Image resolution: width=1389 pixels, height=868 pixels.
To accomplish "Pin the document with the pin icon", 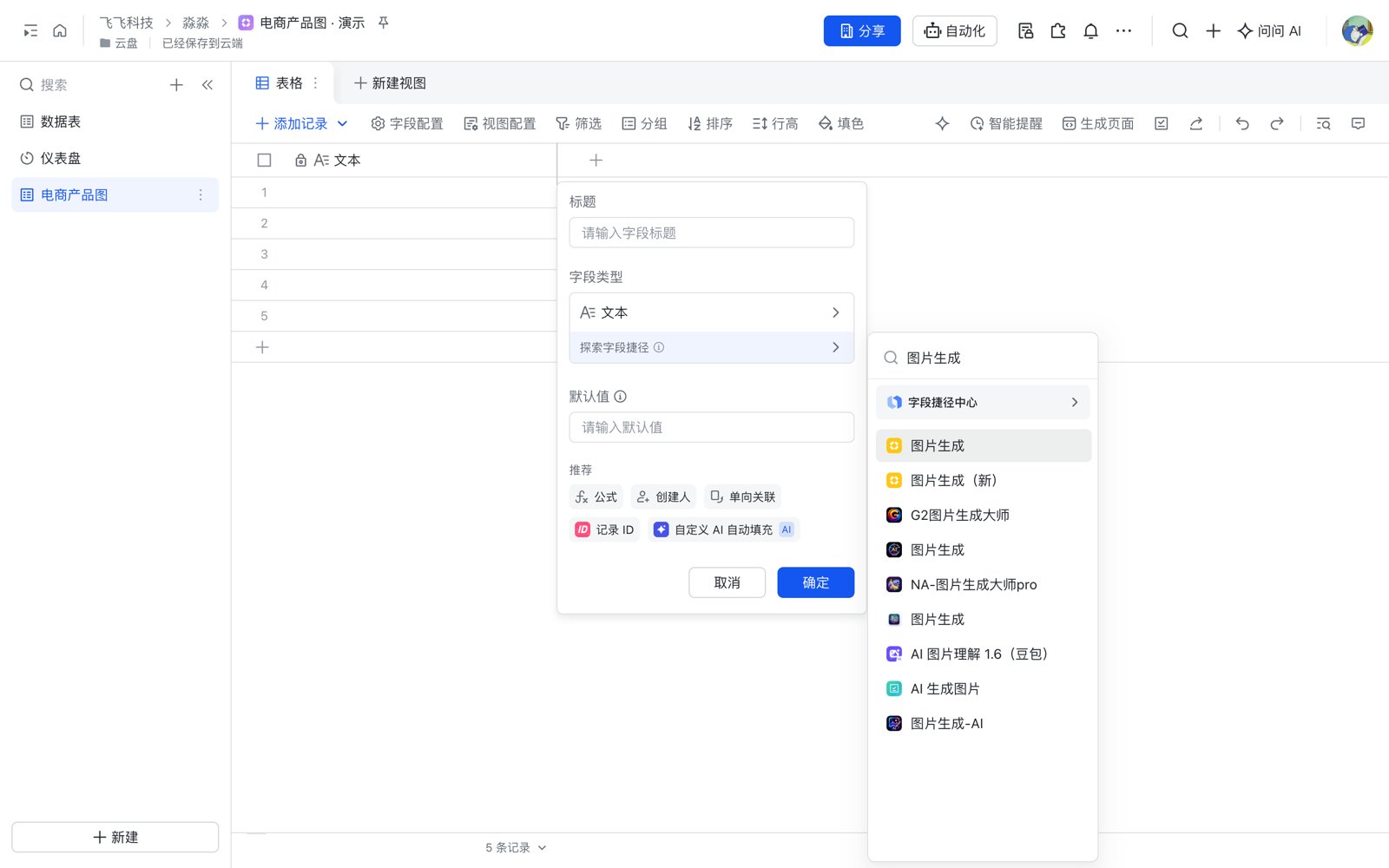I will click(383, 23).
